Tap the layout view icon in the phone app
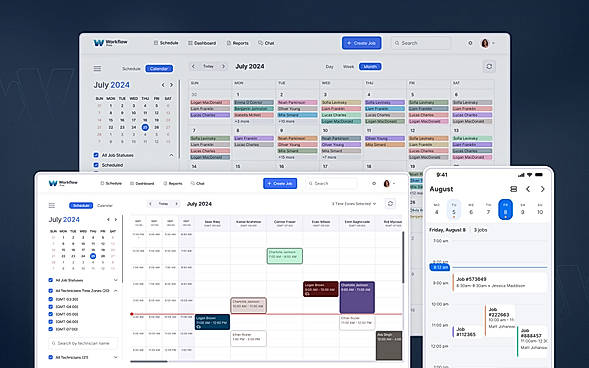This screenshot has height=368, width=589. pyautogui.click(x=513, y=189)
